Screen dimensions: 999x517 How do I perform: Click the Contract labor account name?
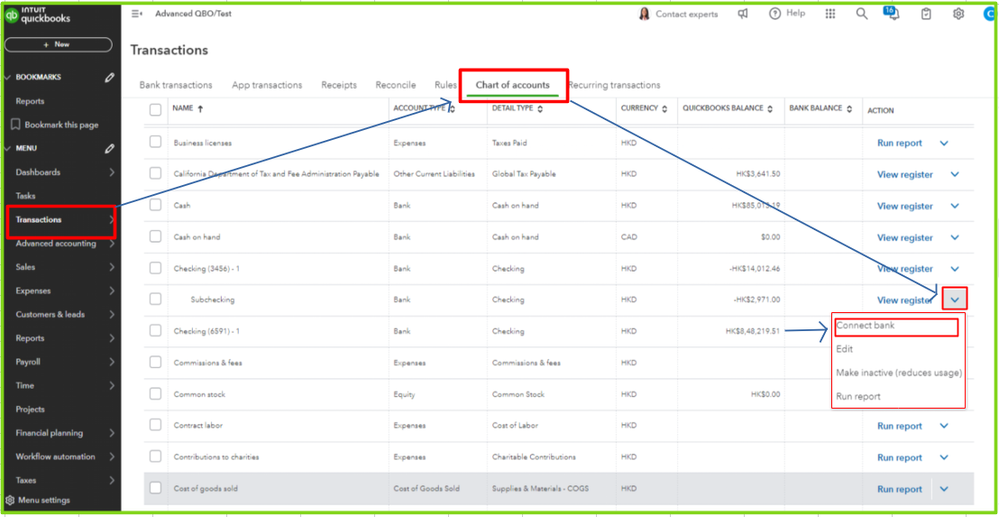198,425
